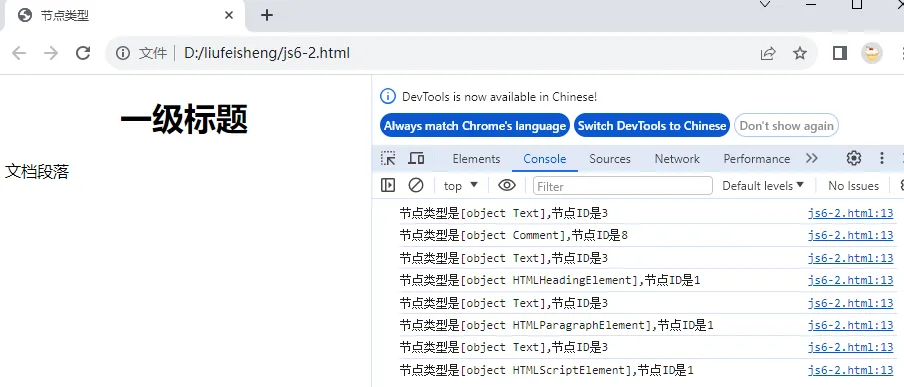Close the 节点类型 tab

pos(229,16)
